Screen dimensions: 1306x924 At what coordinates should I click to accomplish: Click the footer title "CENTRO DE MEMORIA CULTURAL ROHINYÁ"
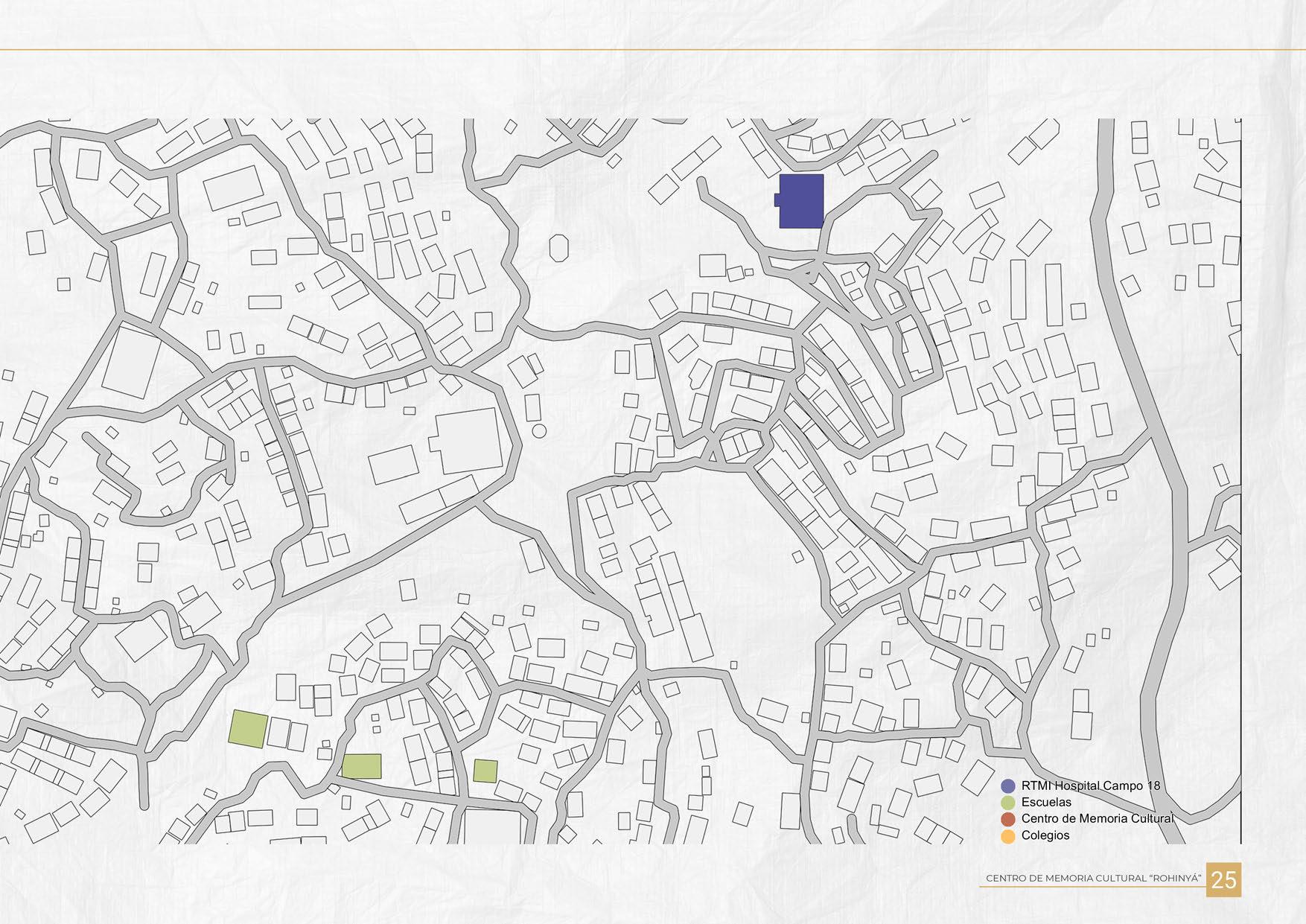(x=1094, y=879)
